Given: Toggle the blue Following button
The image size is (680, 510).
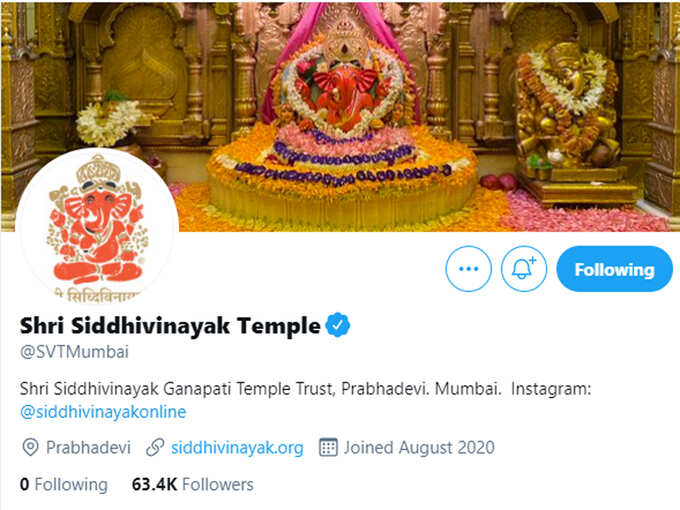Looking at the screenshot, I should 615,269.
